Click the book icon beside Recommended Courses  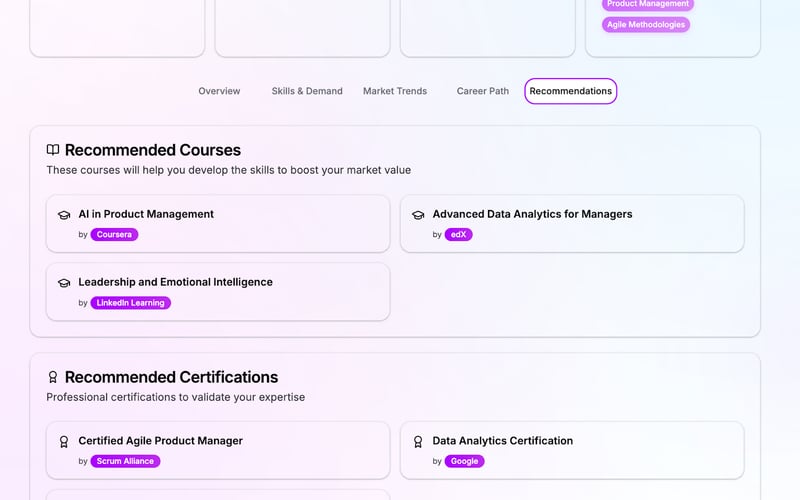click(x=53, y=150)
